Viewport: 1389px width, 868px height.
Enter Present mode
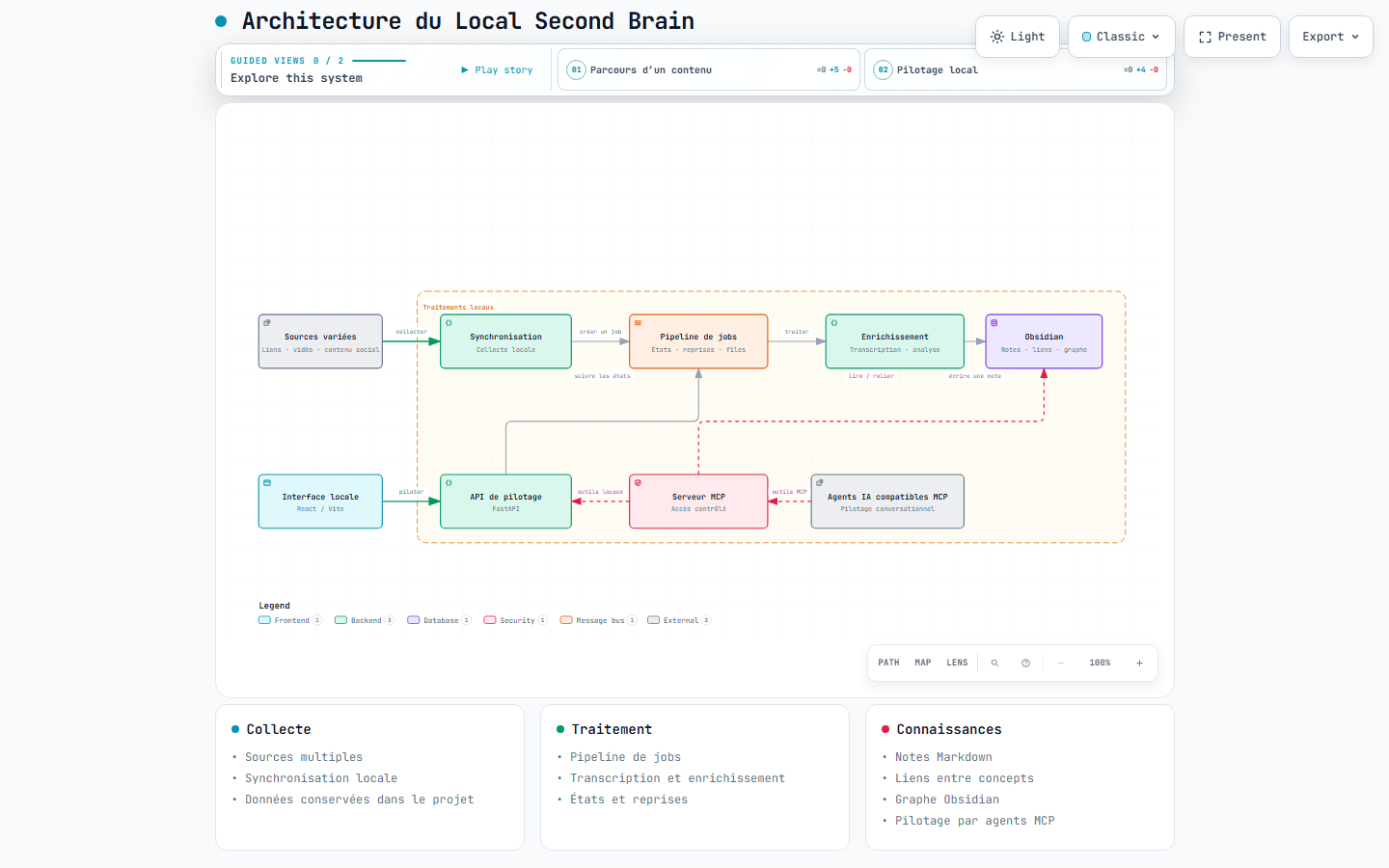click(x=1233, y=37)
